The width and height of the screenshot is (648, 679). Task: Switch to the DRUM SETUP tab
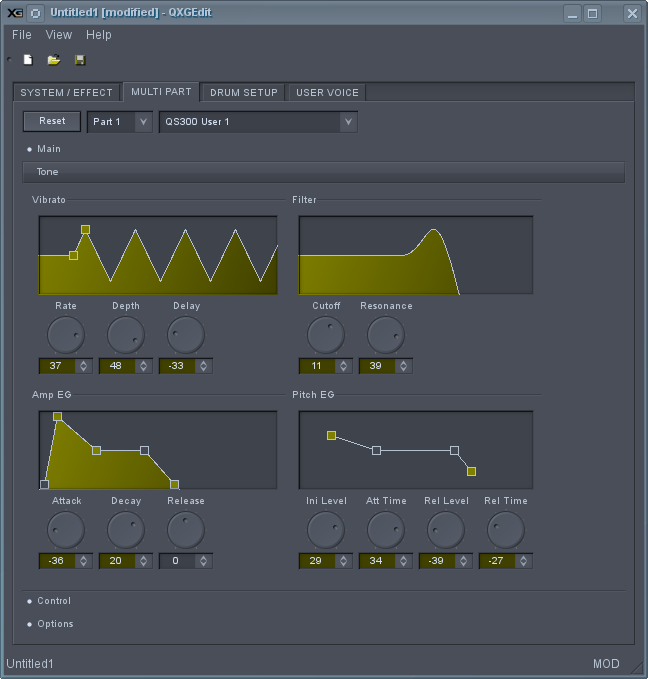243,93
